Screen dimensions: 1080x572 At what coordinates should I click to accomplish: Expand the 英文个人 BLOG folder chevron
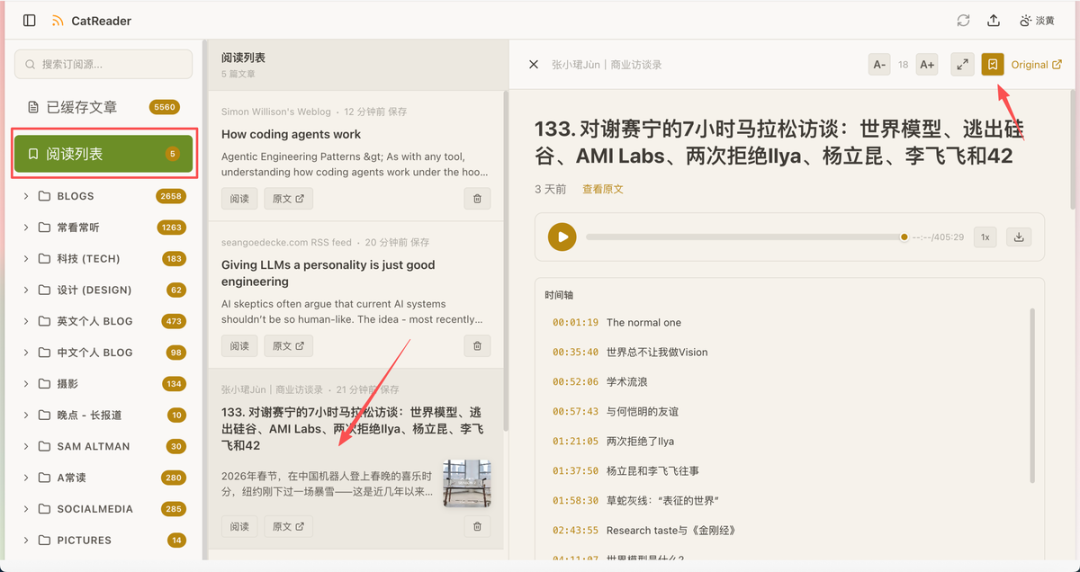click(26, 321)
